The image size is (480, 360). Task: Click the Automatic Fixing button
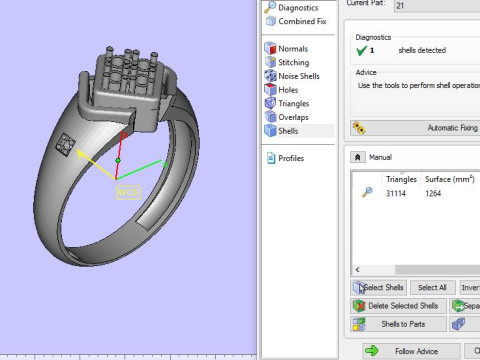coord(415,128)
